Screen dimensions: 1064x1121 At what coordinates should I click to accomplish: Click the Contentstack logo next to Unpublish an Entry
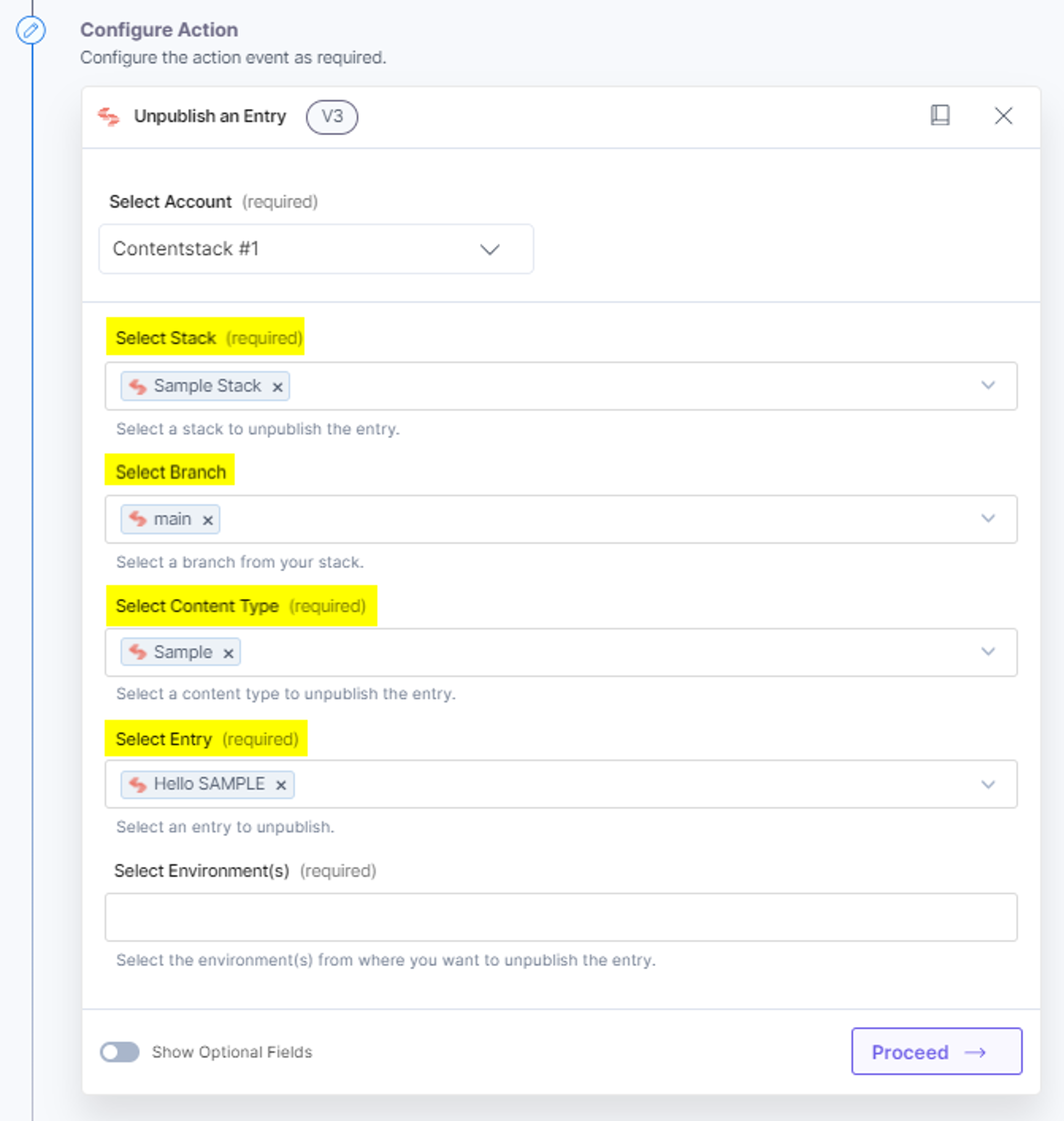(108, 116)
